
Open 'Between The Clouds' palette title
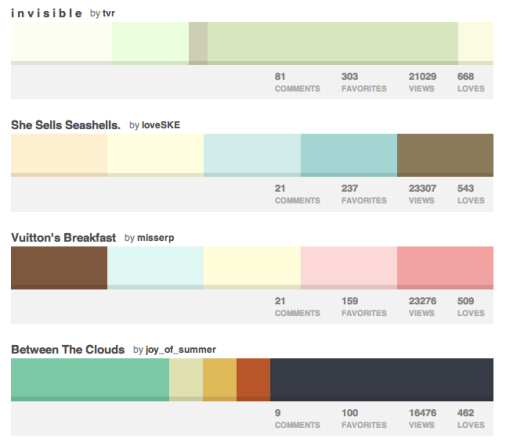pyautogui.click(x=68, y=350)
